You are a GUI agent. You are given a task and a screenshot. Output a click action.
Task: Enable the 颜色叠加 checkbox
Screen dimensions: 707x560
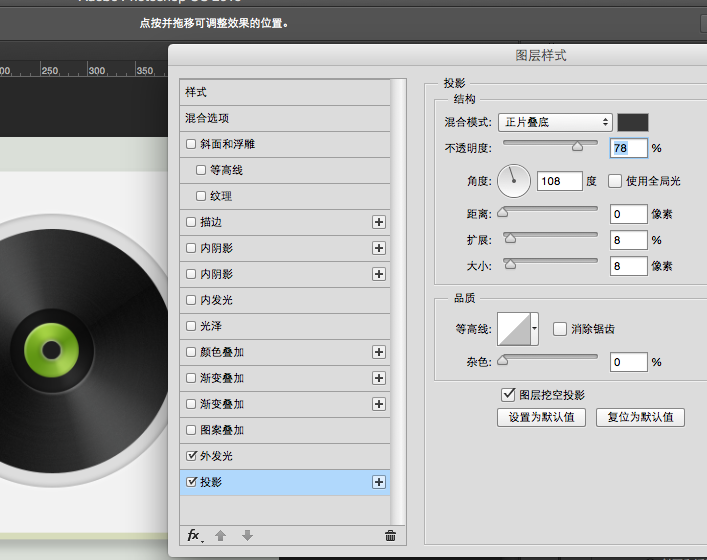point(191,352)
